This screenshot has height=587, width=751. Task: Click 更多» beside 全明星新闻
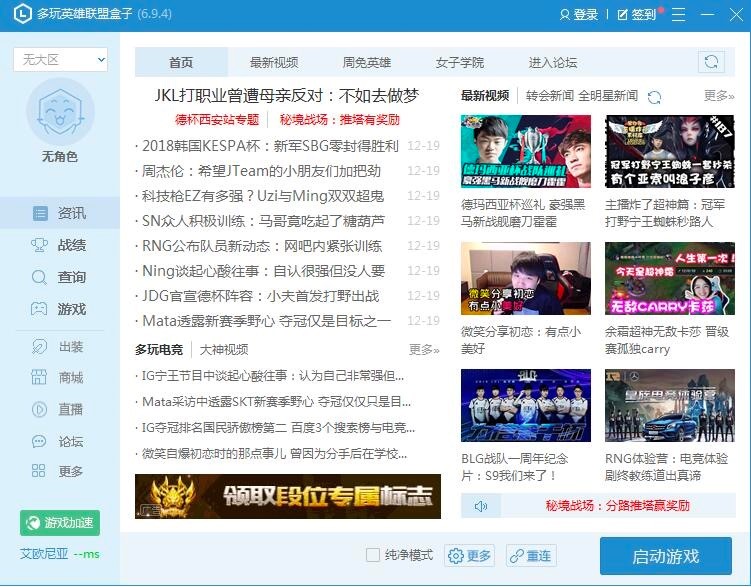point(719,96)
